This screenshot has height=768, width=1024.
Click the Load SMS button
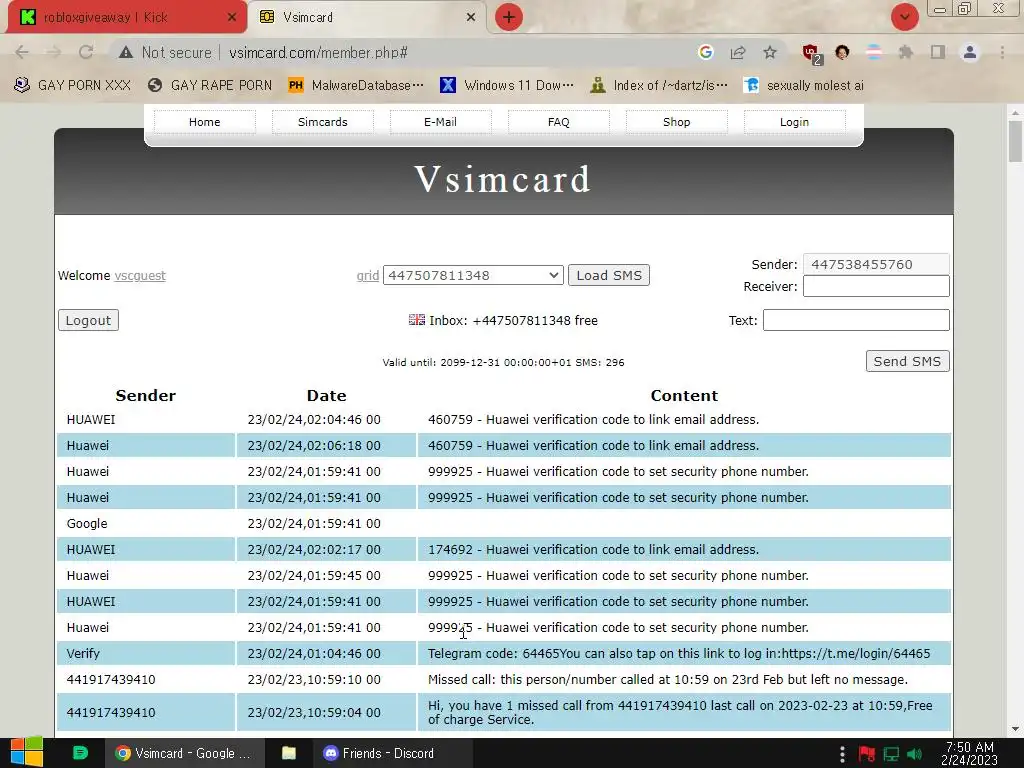coord(609,275)
